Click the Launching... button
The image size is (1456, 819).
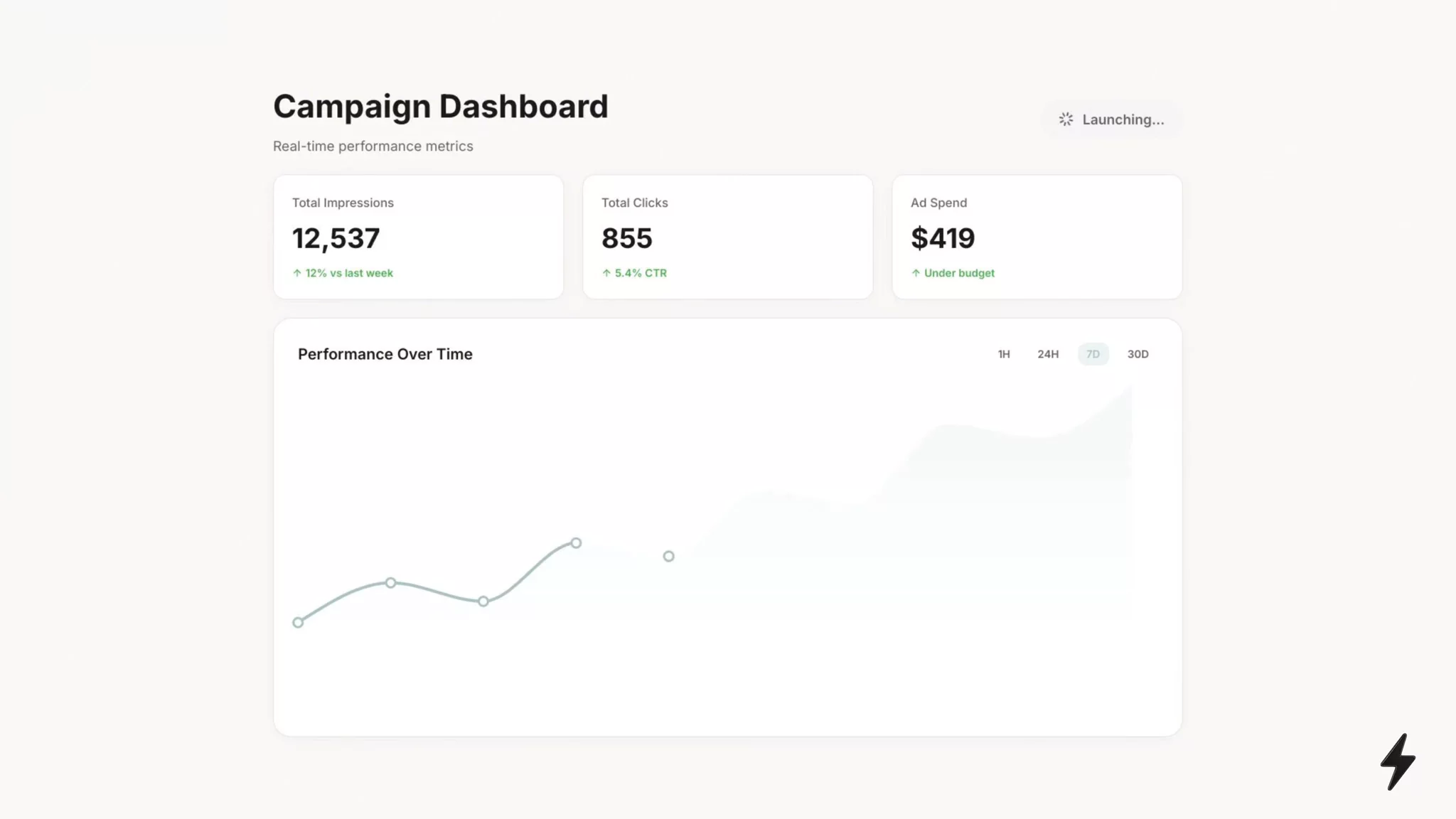(1112, 119)
